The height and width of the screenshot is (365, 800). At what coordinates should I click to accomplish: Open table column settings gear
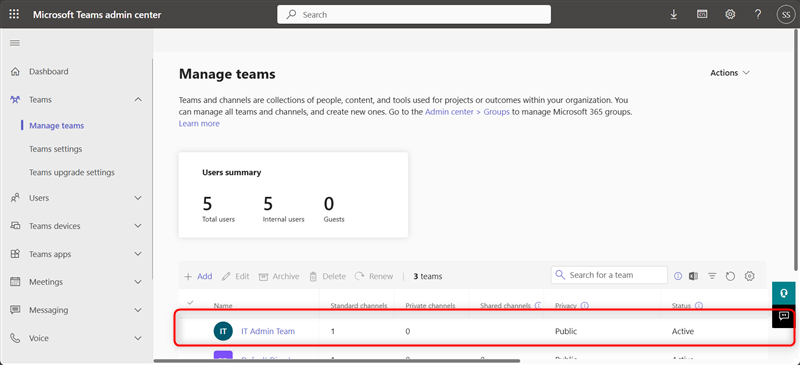coord(749,276)
